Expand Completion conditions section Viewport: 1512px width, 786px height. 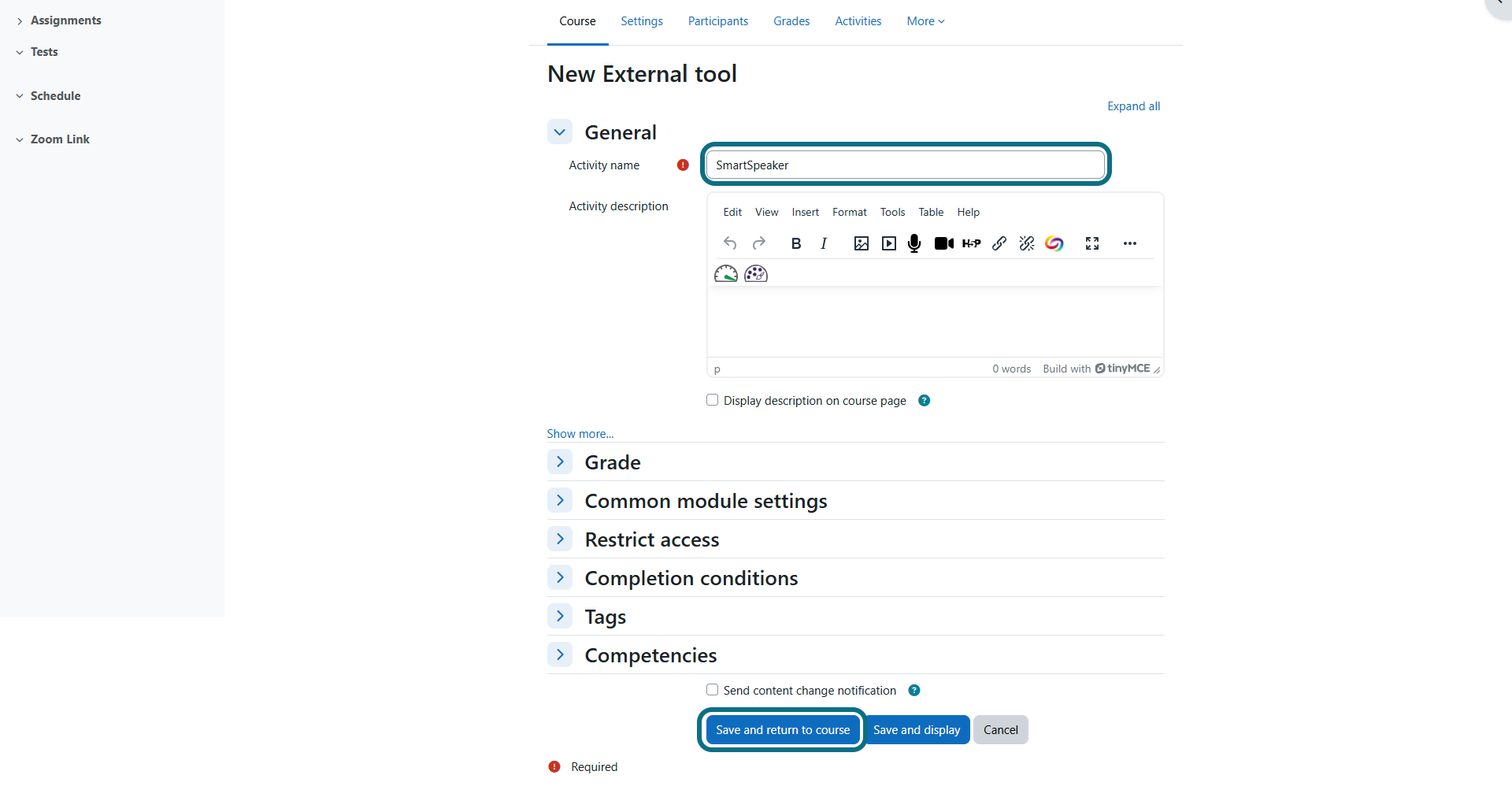pos(560,578)
